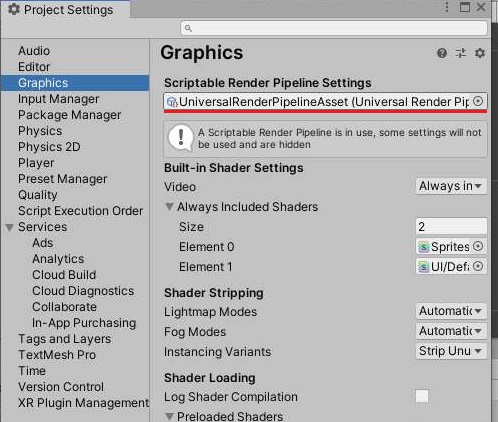The width and height of the screenshot is (498, 422).
Task: Open Version Control settings
Action: tap(61, 387)
